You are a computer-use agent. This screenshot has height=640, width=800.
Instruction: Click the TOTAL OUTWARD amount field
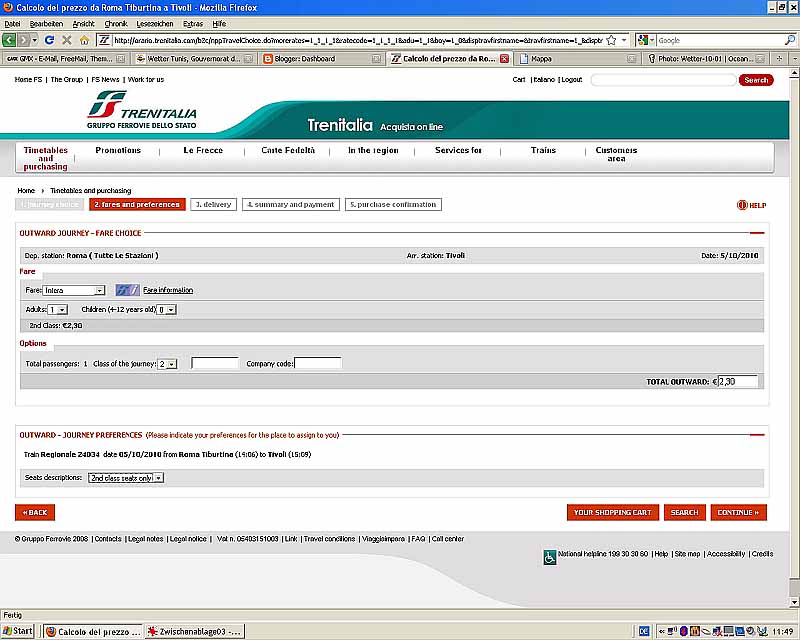(738, 381)
